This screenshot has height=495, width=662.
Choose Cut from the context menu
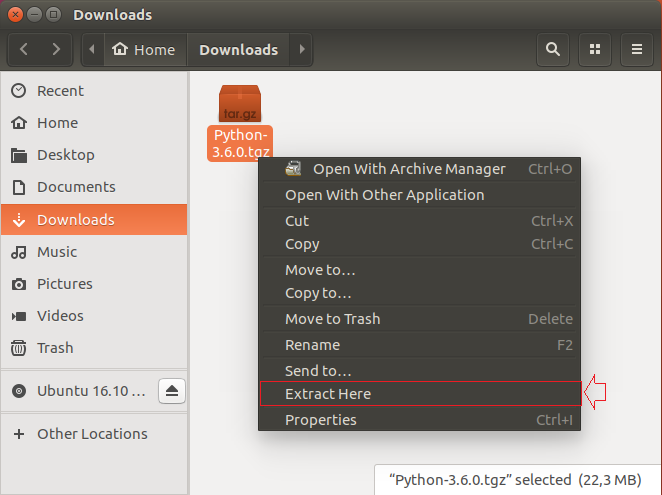point(419,221)
